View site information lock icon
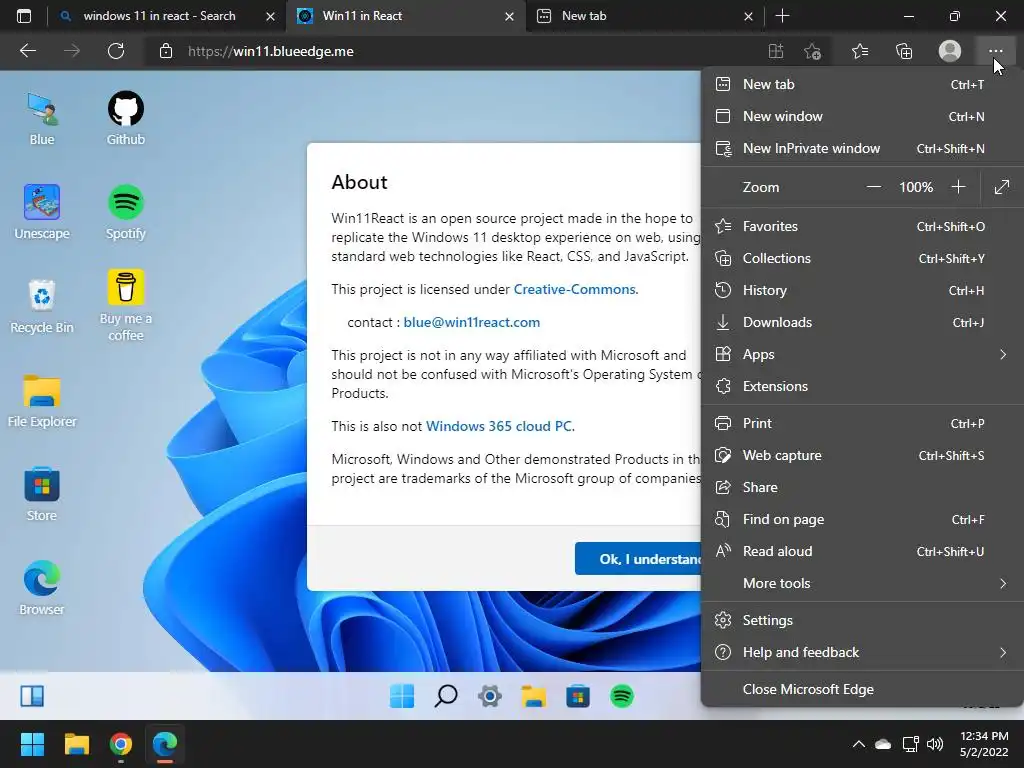Image resolution: width=1024 pixels, height=768 pixels. pos(166,51)
